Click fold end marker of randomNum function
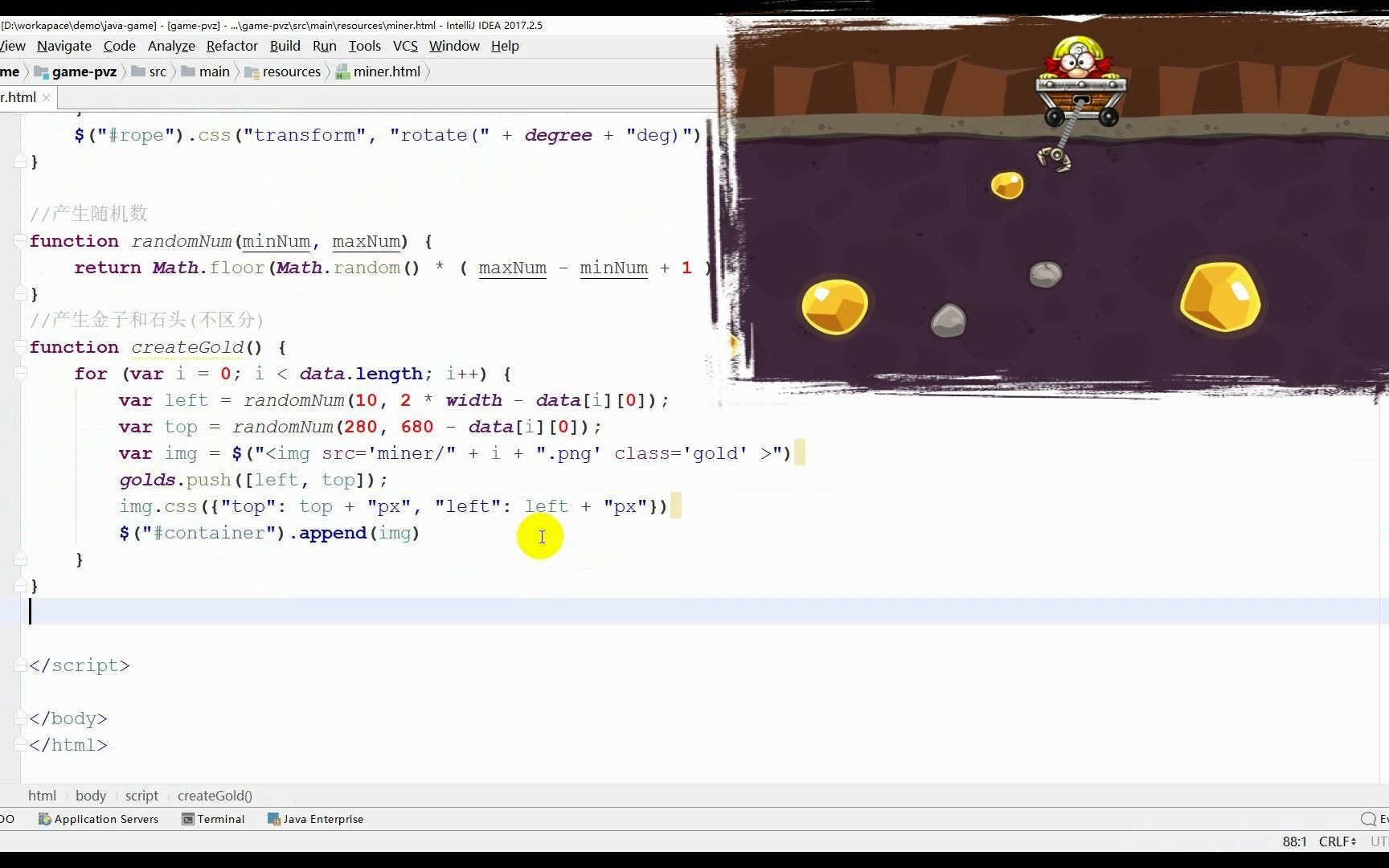Image resolution: width=1389 pixels, height=868 pixels. 21,293
